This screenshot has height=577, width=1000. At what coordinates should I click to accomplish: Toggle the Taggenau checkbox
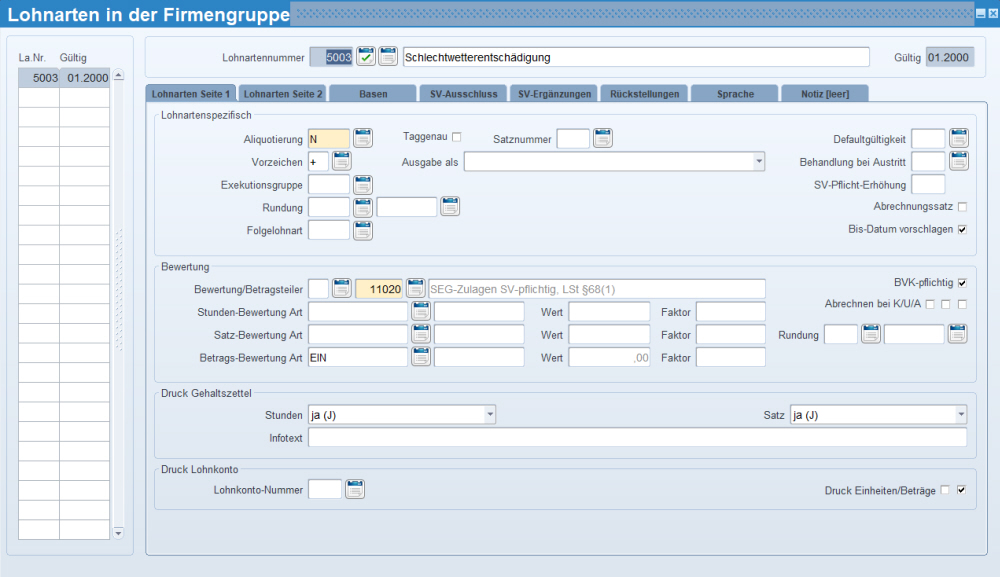click(x=457, y=137)
